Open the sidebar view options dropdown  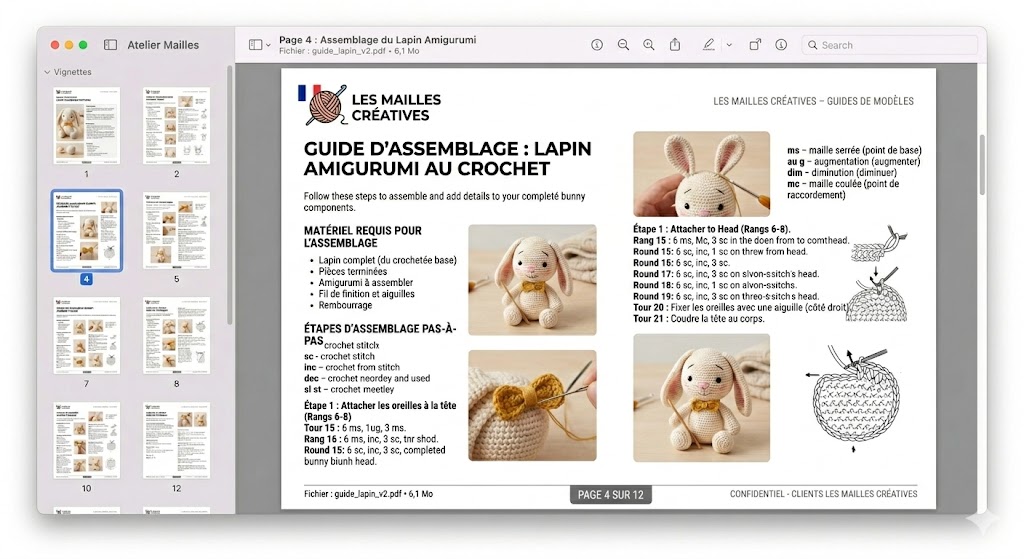click(x=260, y=45)
